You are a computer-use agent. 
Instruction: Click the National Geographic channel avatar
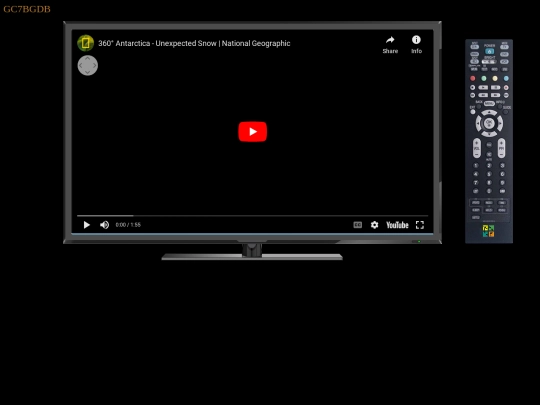85,43
